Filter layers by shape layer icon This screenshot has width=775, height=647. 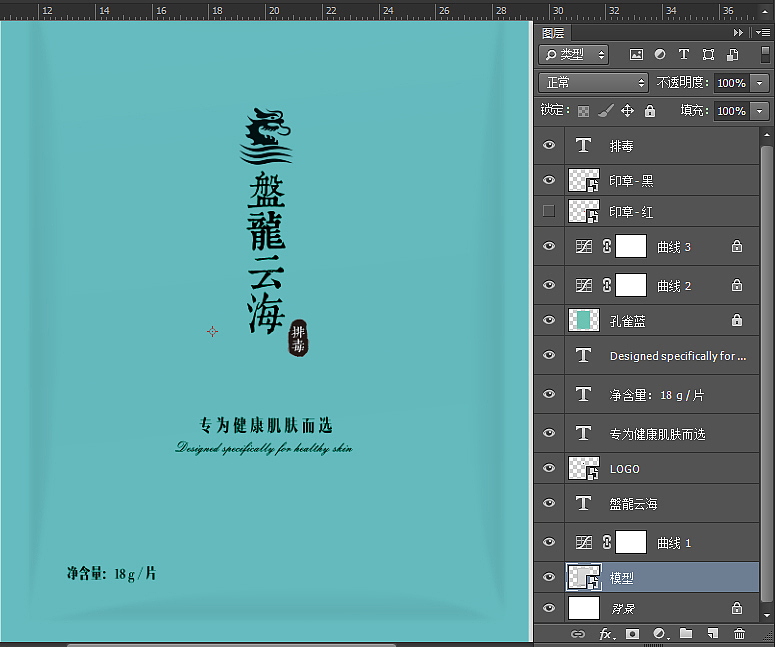point(708,54)
